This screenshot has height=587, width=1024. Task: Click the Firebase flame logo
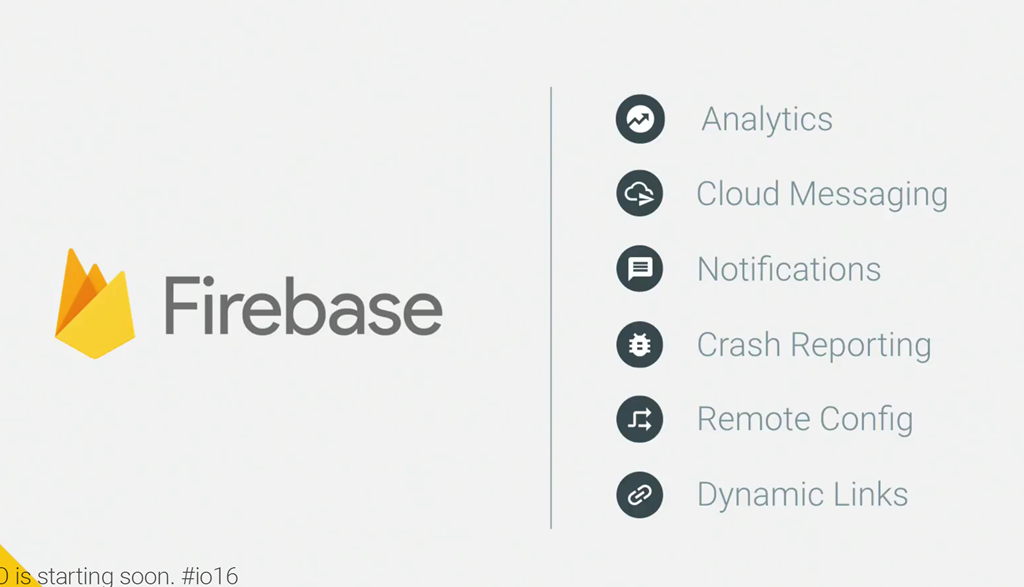(95, 304)
